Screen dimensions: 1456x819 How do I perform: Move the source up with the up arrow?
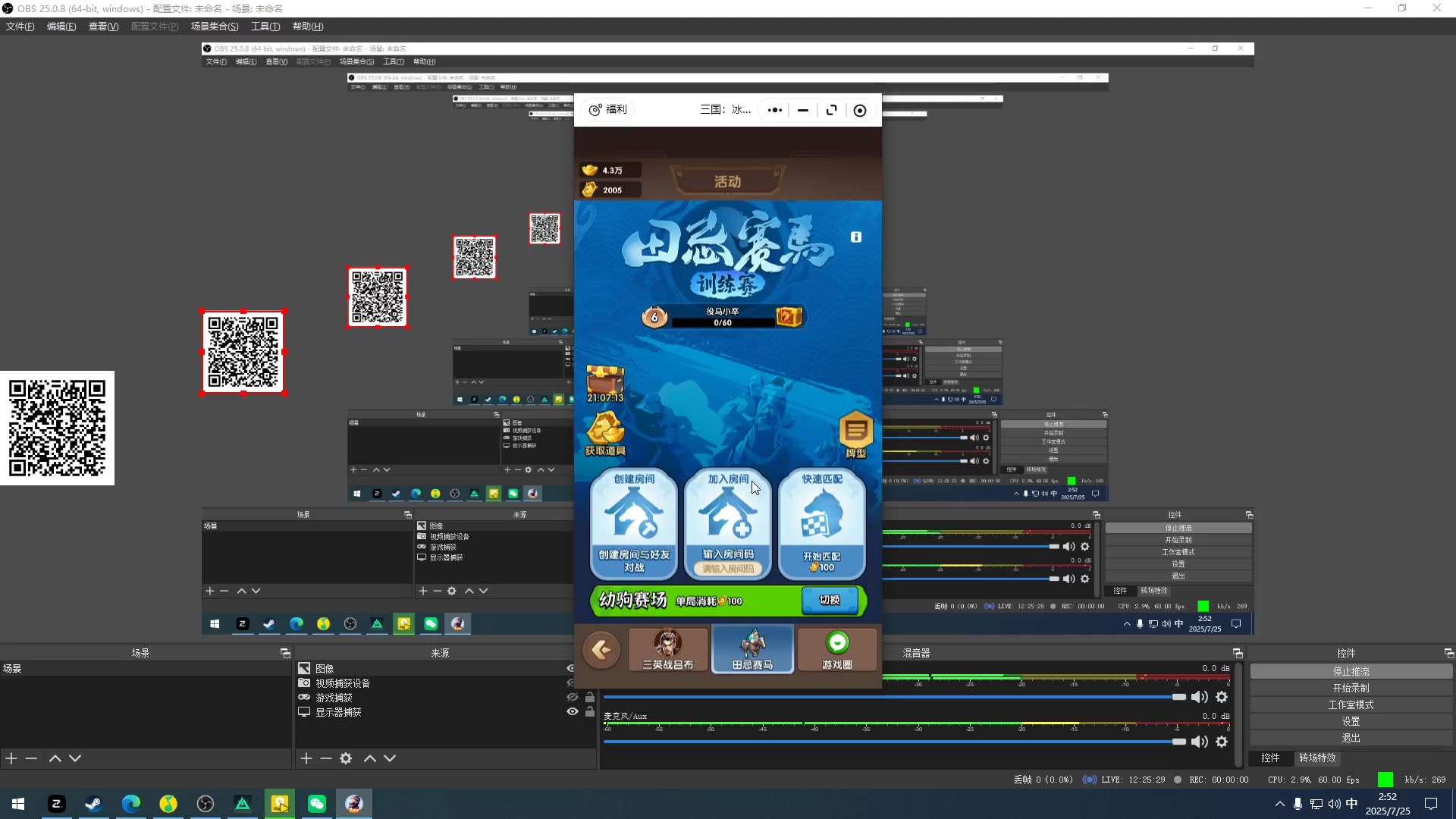click(x=370, y=758)
